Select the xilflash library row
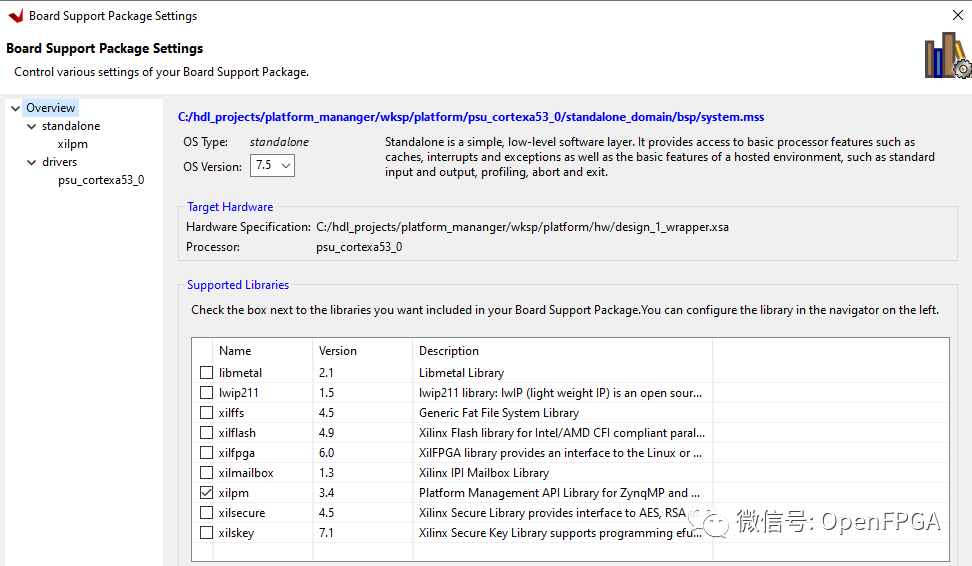 pyautogui.click(x=237, y=433)
